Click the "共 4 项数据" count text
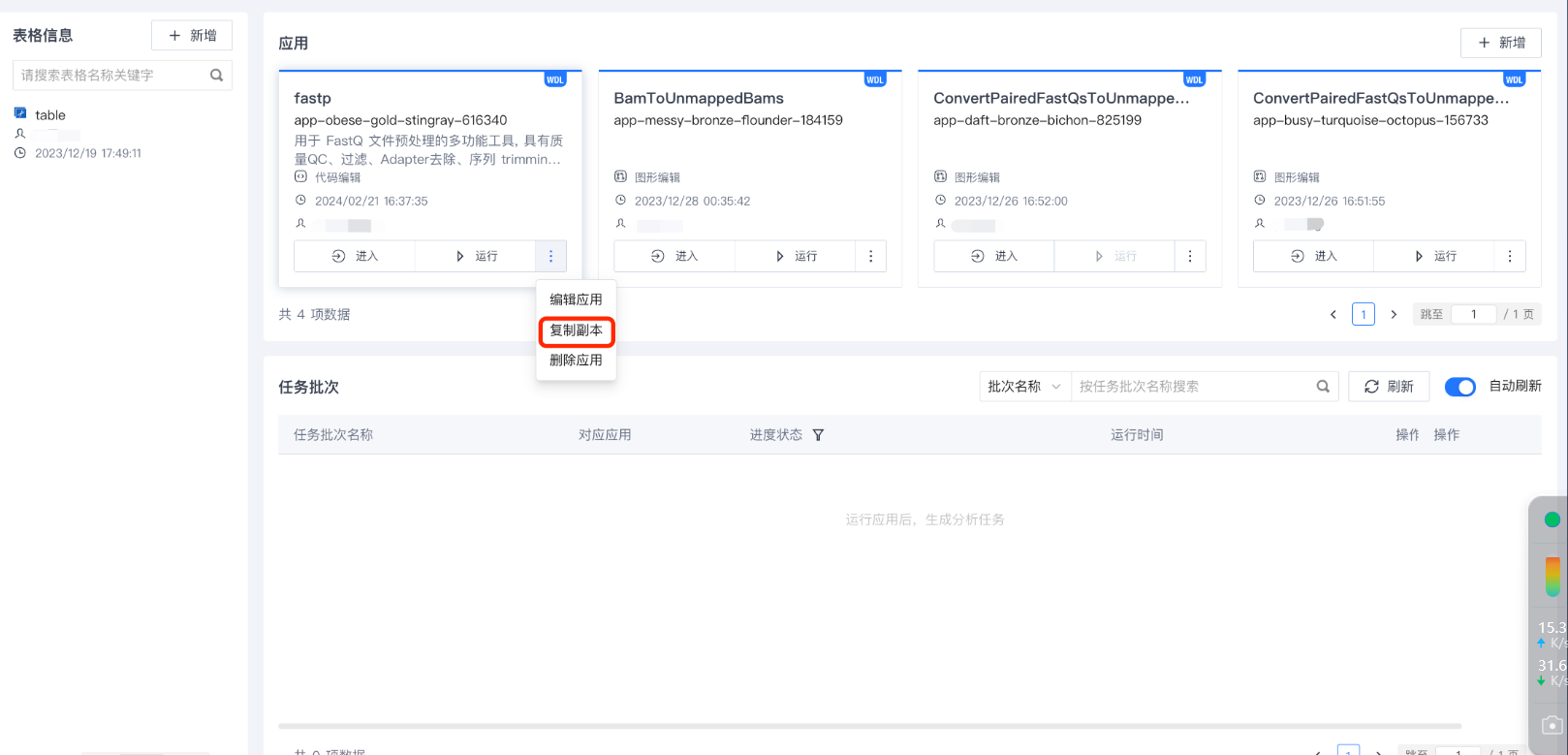Screen dimensions: 1568x755 (315, 314)
